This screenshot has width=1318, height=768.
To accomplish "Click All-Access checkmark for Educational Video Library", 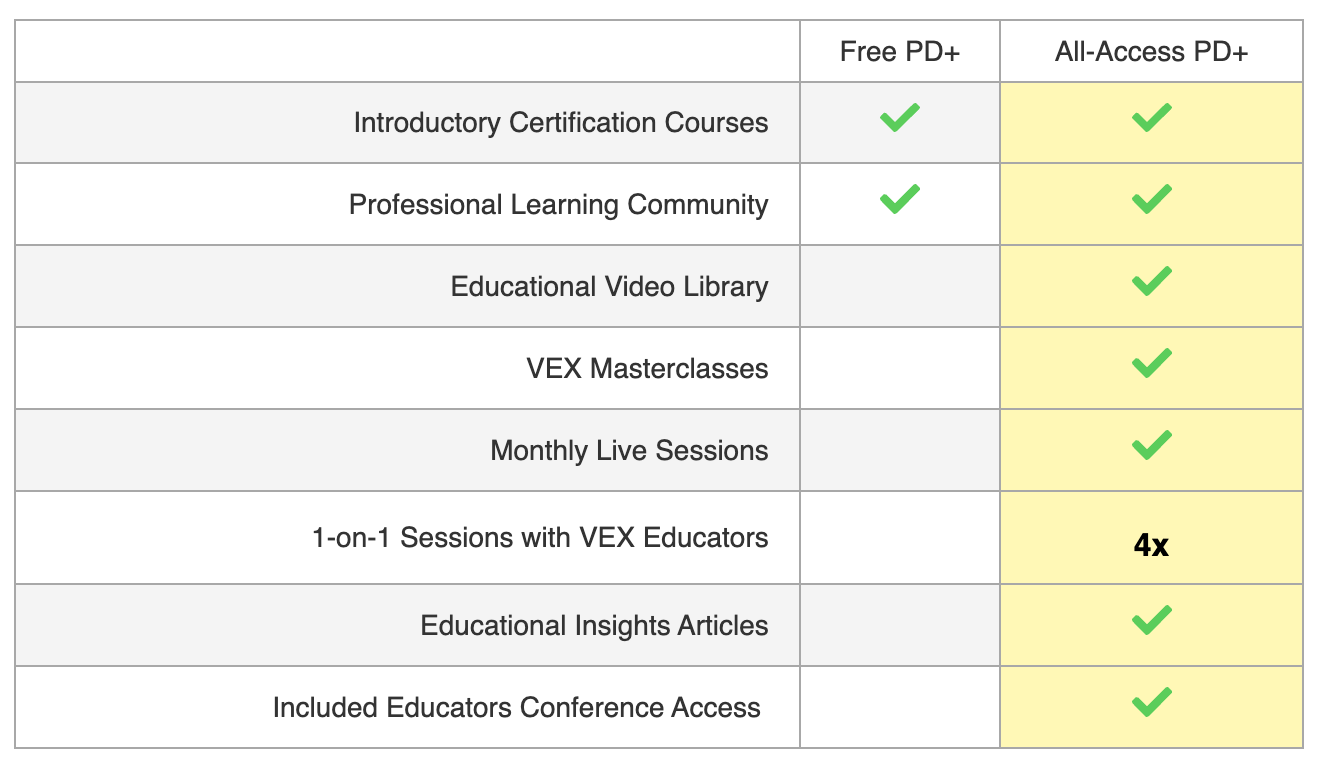I will pyautogui.click(x=1151, y=282).
